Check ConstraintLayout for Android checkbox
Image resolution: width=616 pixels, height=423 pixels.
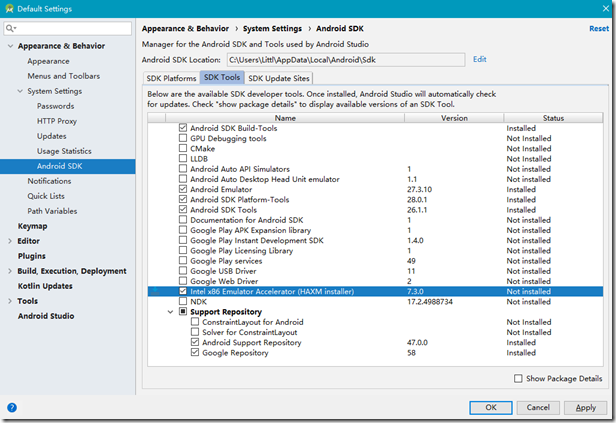point(195,322)
